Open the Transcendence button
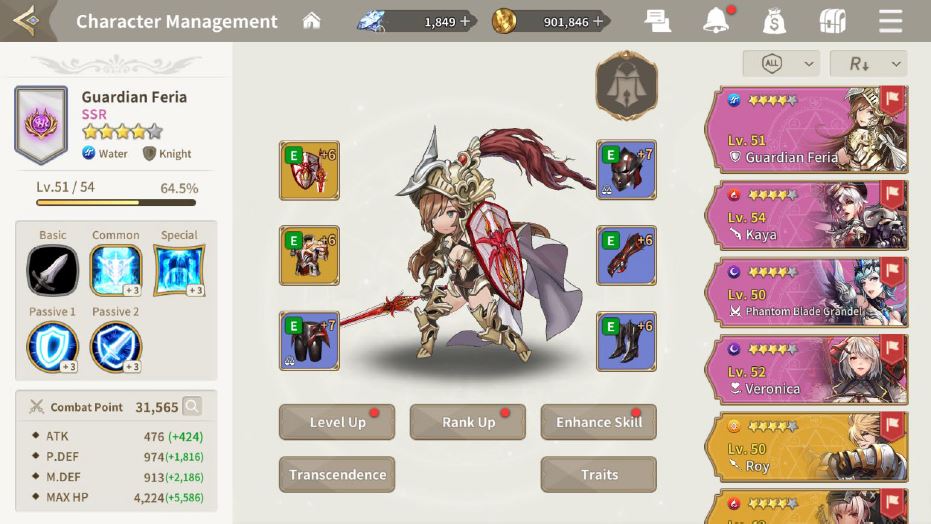 [x=337, y=474]
